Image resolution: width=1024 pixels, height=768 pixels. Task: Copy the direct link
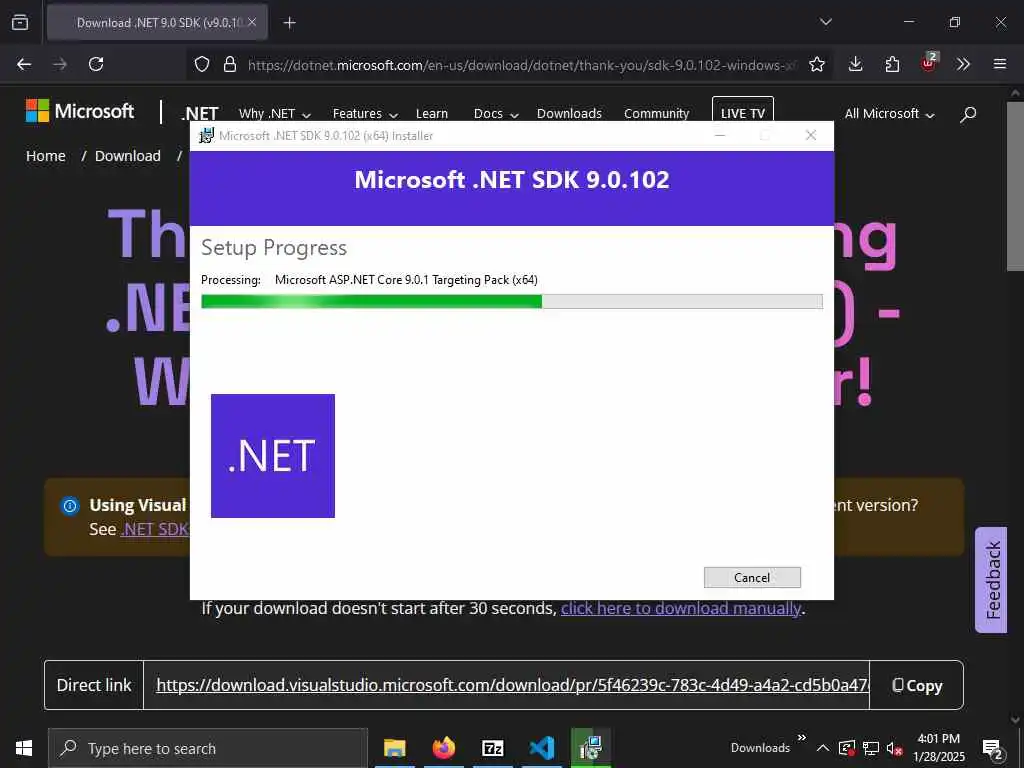(x=917, y=685)
